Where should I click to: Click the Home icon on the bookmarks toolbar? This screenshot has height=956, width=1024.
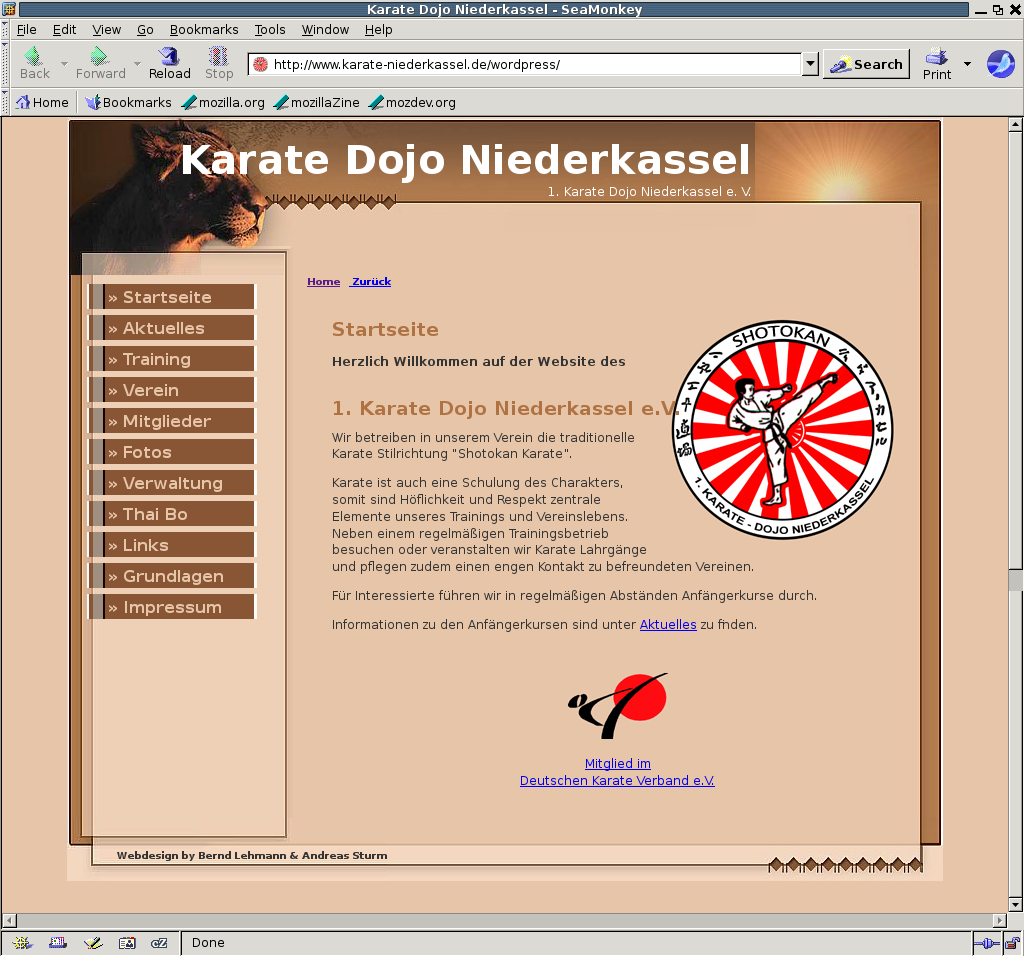pyautogui.click(x=41, y=102)
